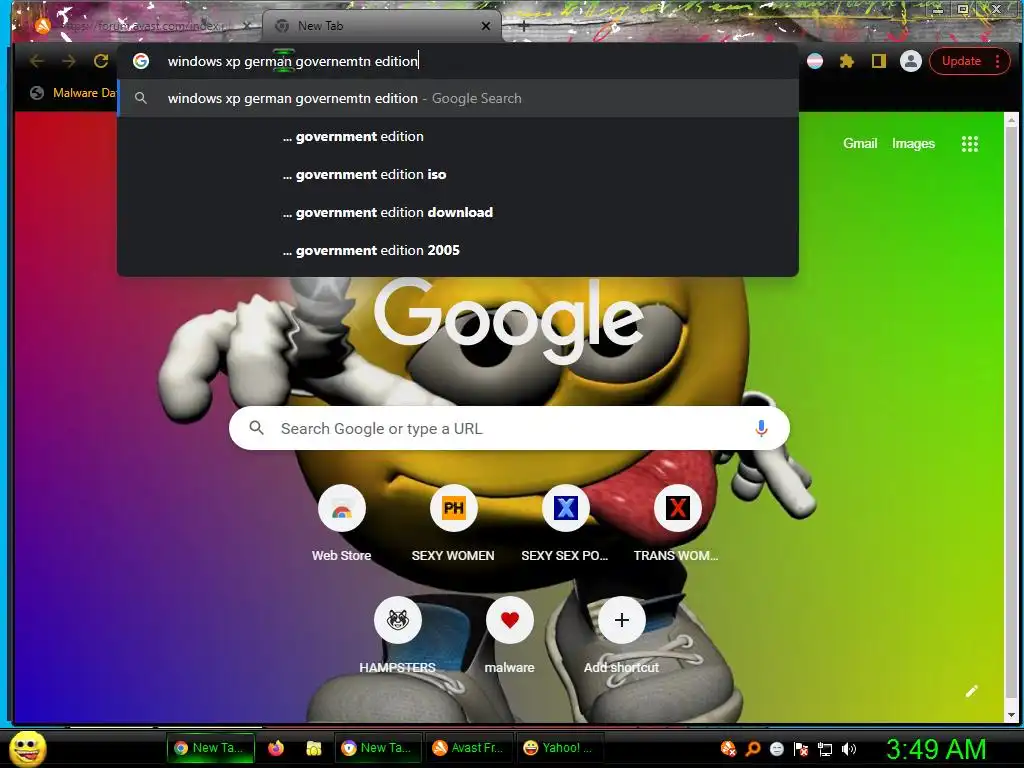The width and height of the screenshot is (1024, 768).
Task: Choose the 'government edition 2005' suggestion
Action: (x=458, y=250)
